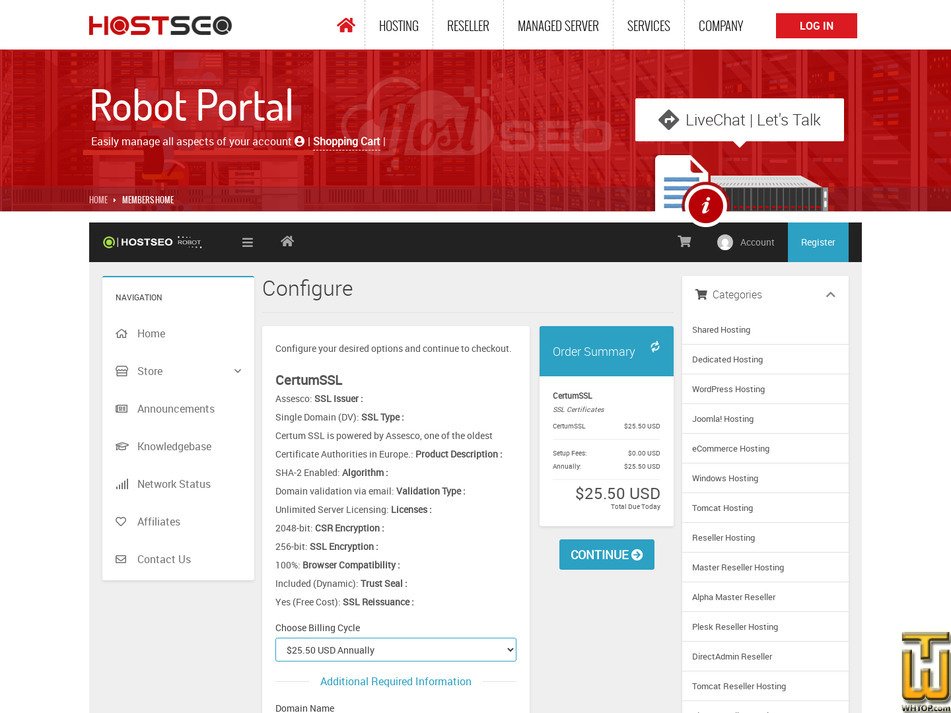
Task: Open the HOSTING menu
Action: [x=399, y=25]
